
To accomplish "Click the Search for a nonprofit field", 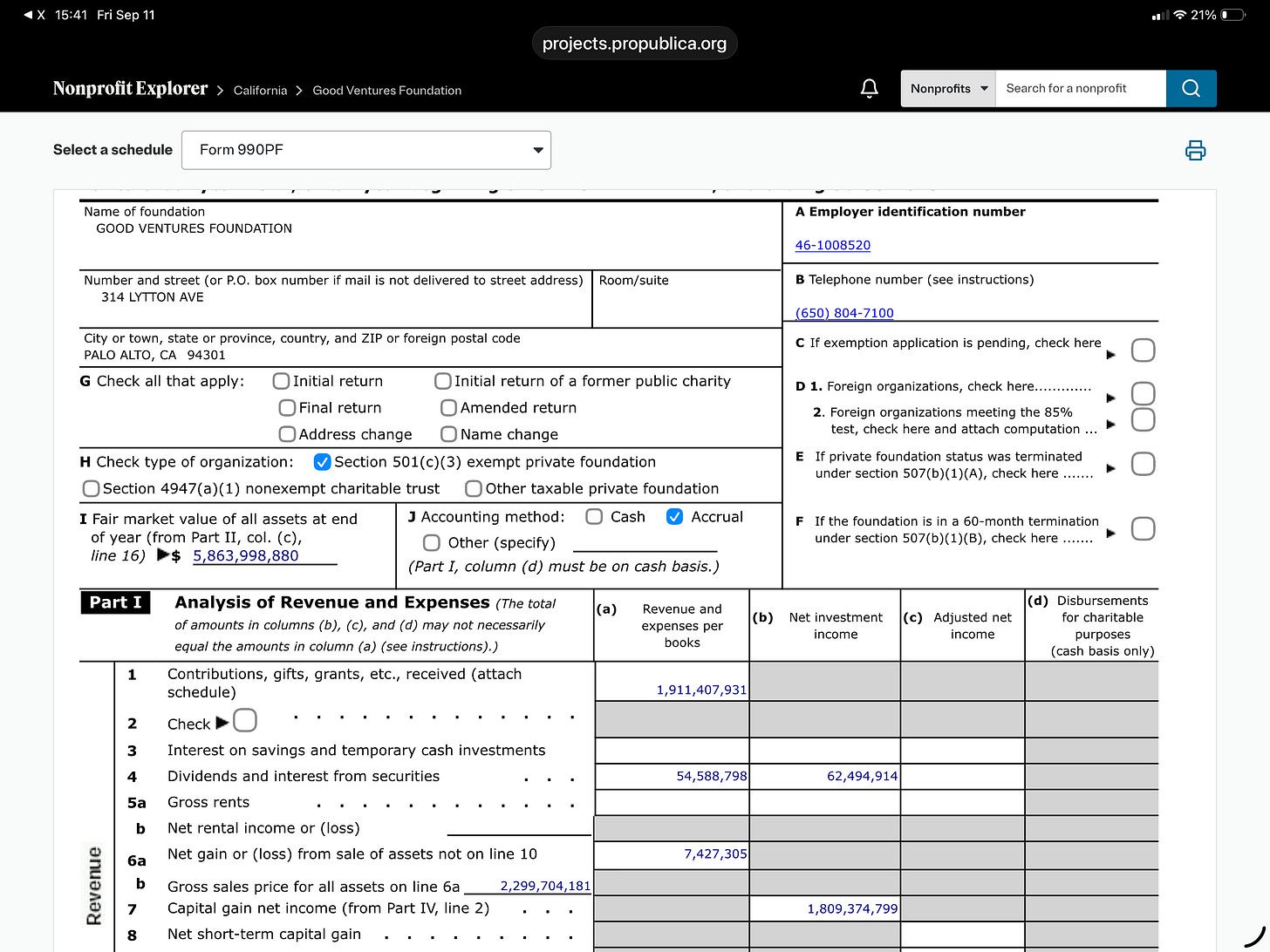I will pyautogui.click(x=1080, y=88).
